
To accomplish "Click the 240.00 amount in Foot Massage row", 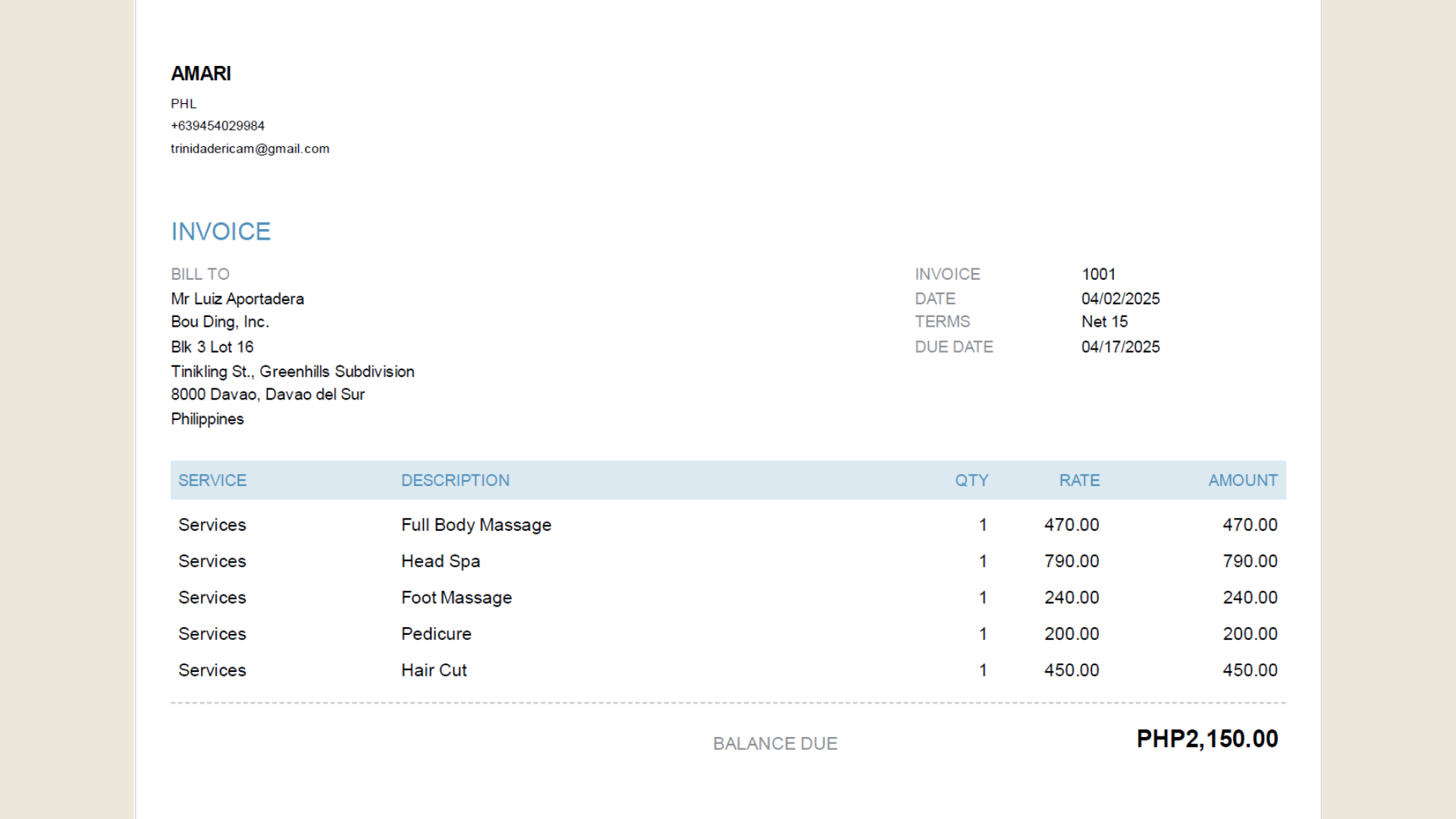I will click(1250, 598).
